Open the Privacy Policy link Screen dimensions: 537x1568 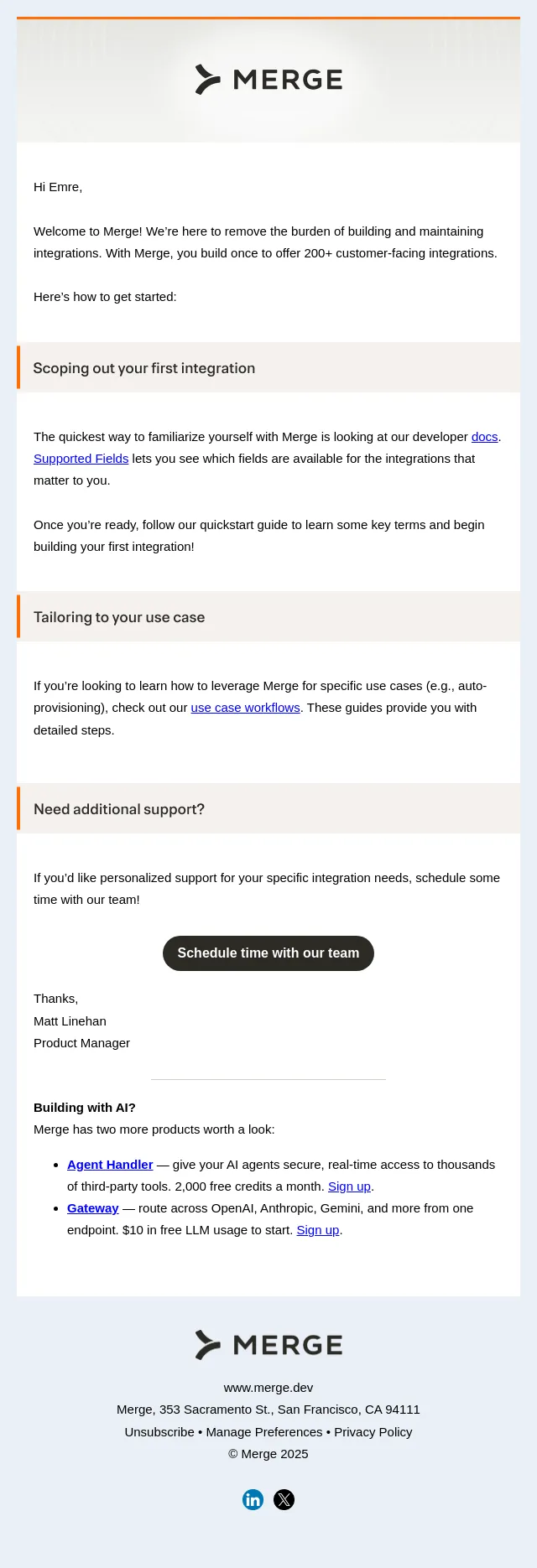coord(373,1432)
